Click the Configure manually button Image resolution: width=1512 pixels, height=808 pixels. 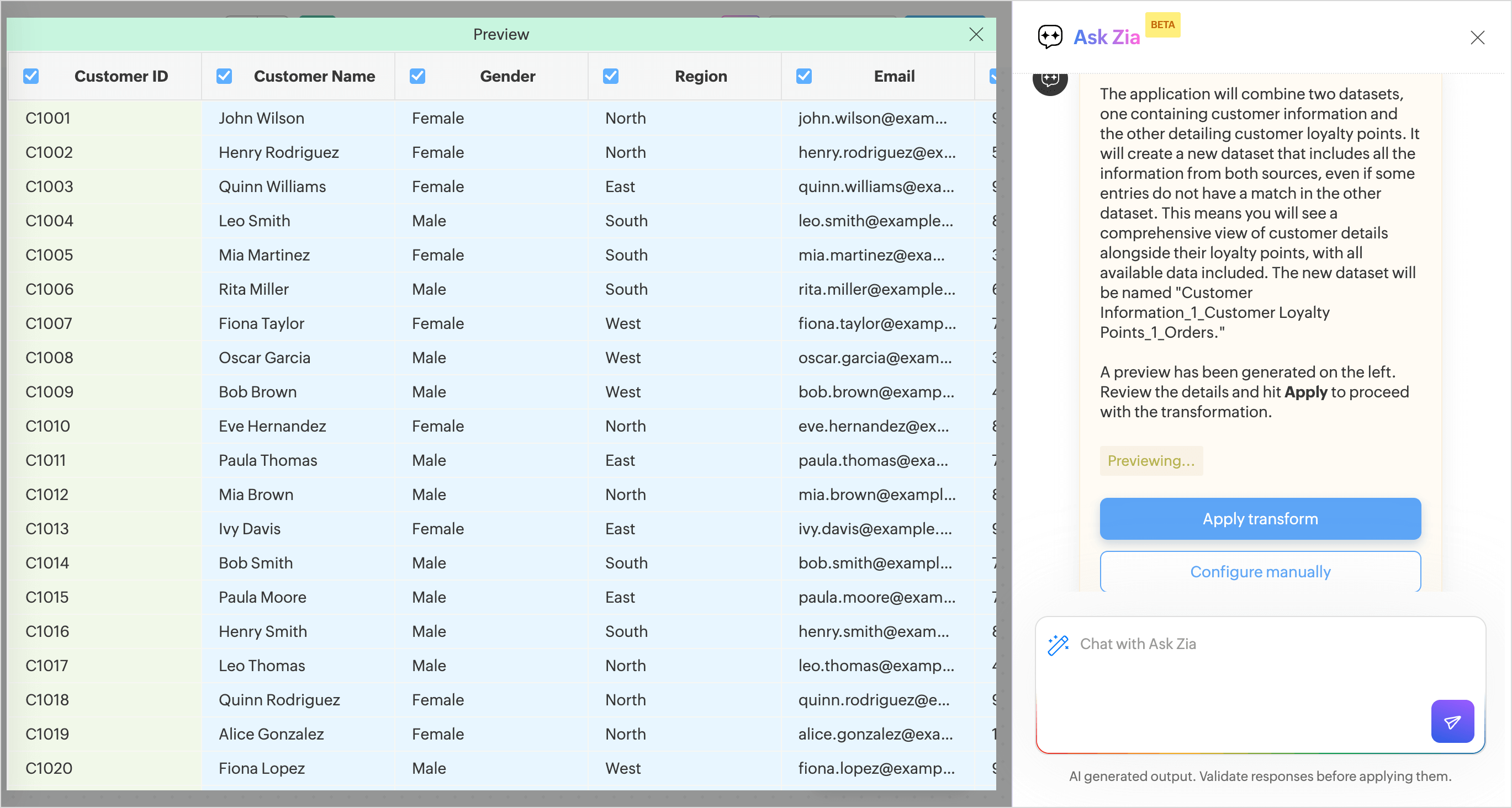(x=1260, y=572)
